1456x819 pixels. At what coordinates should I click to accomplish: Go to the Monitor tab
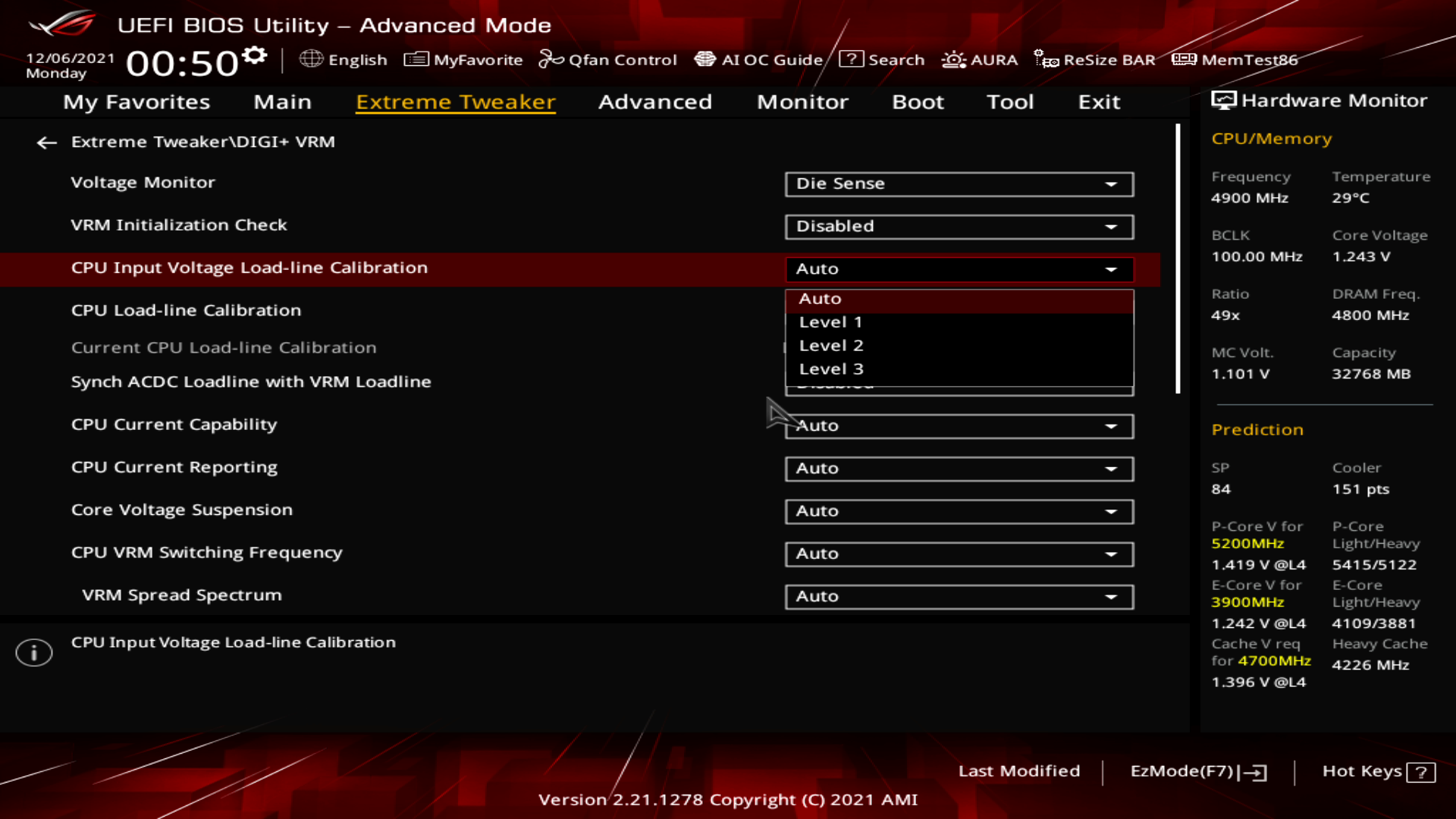[802, 102]
